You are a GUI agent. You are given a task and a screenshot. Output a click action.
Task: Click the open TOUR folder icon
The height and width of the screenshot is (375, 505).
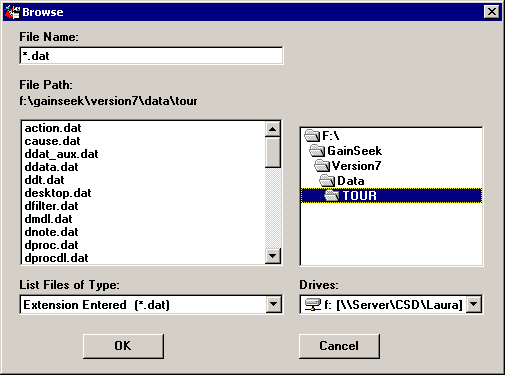(332, 196)
